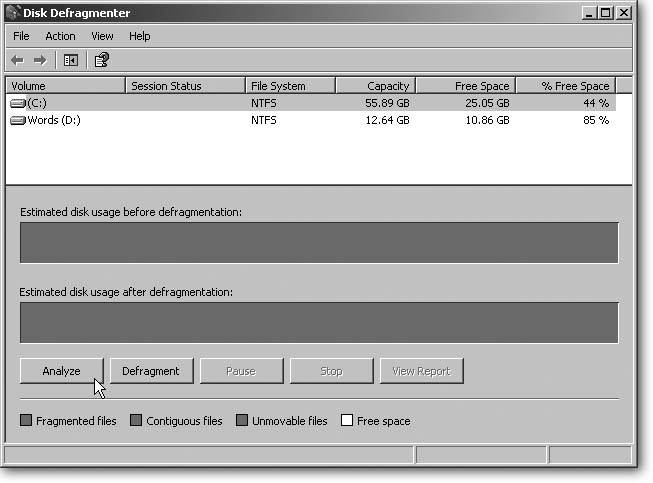Image resolution: width=653 pixels, height=483 pixels.
Task: Click the 12.64 GB capacity cell
Action: [387, 120]
